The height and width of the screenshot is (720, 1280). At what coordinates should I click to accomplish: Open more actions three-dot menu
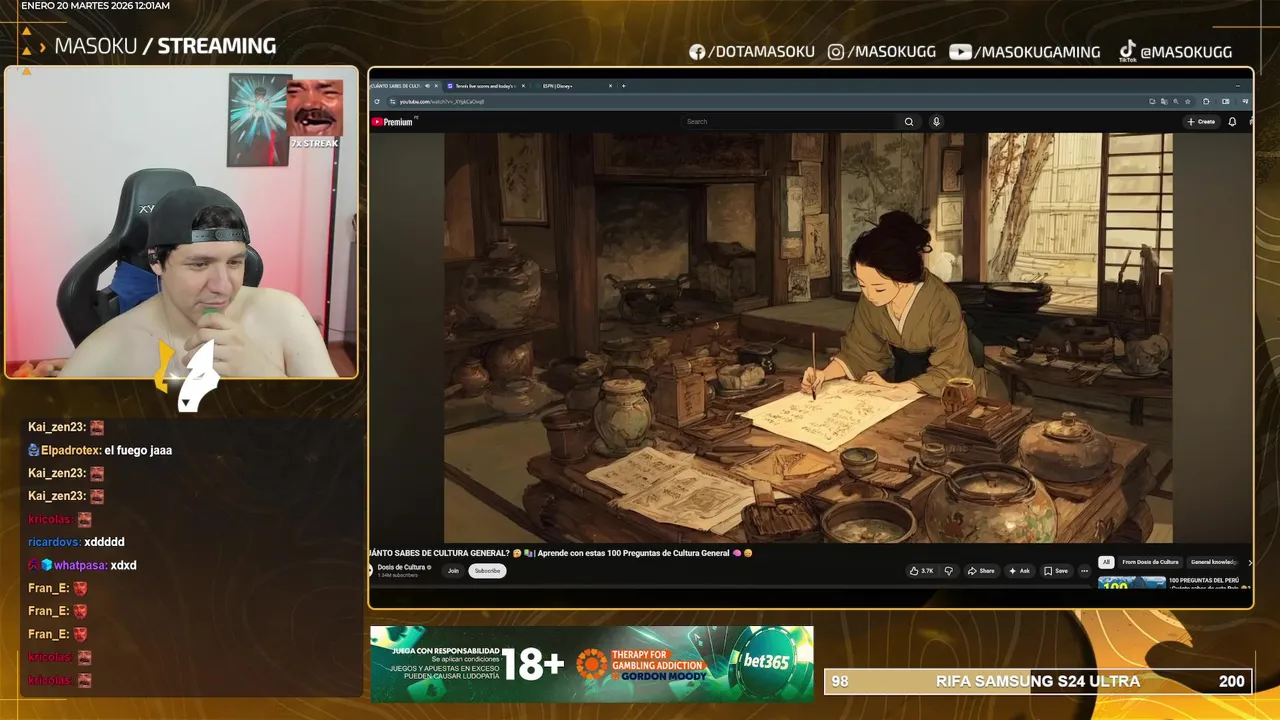click(x=1084, y=571)
